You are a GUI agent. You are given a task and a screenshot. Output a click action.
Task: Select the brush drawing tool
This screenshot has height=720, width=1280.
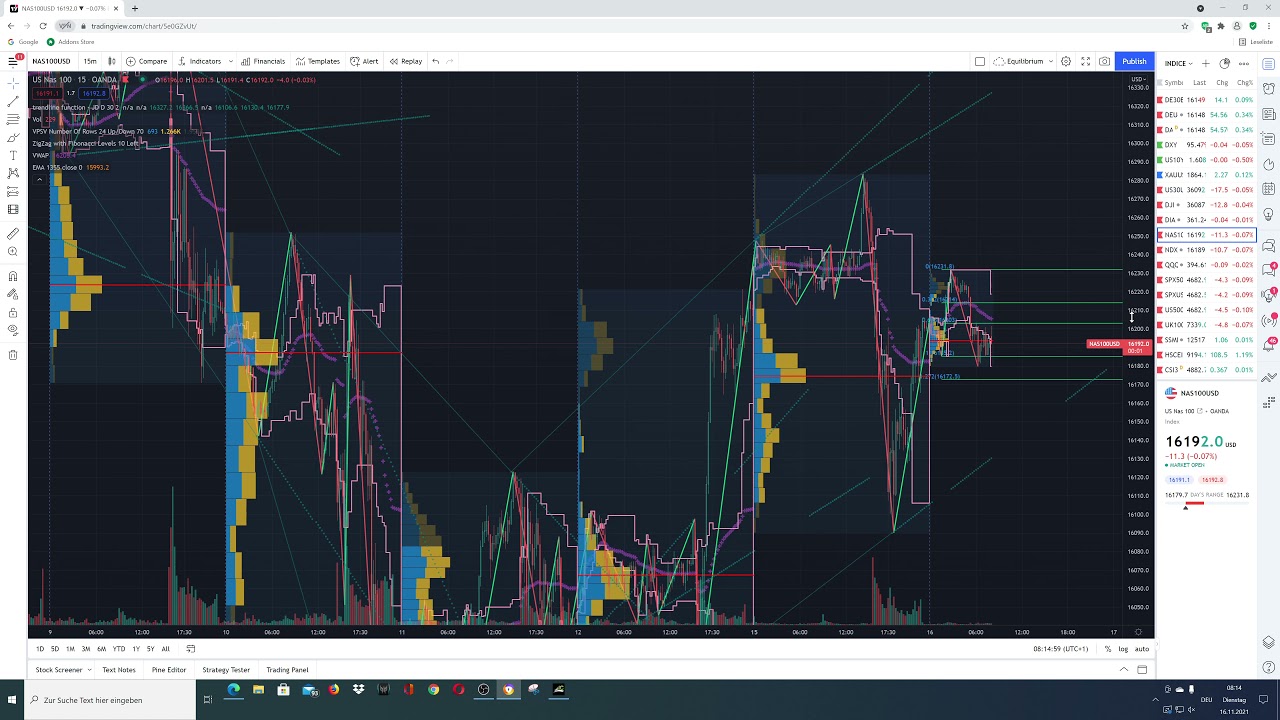coord(13,137)
